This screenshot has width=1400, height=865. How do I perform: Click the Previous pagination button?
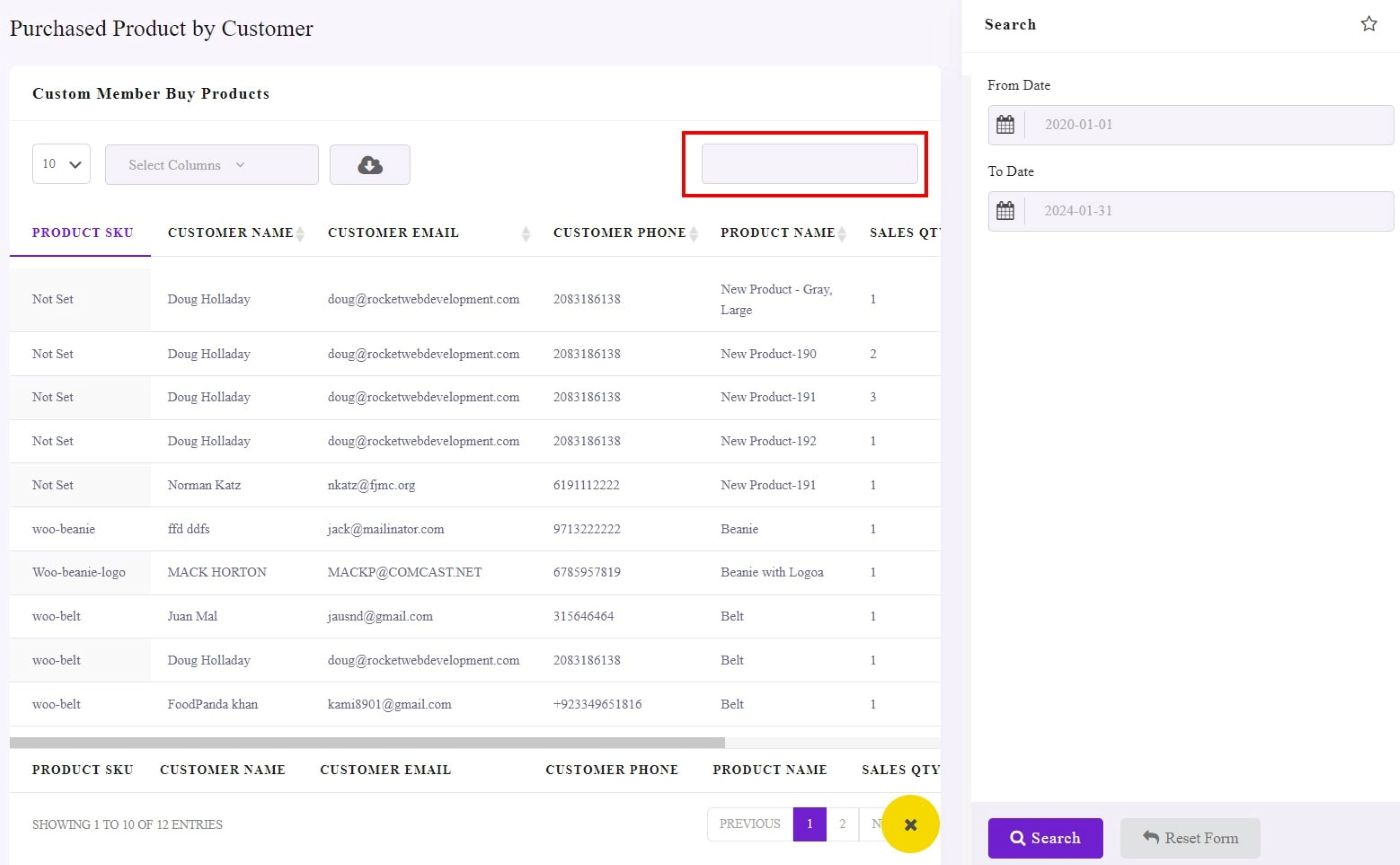pyautogui.click(x=750, y=824)
